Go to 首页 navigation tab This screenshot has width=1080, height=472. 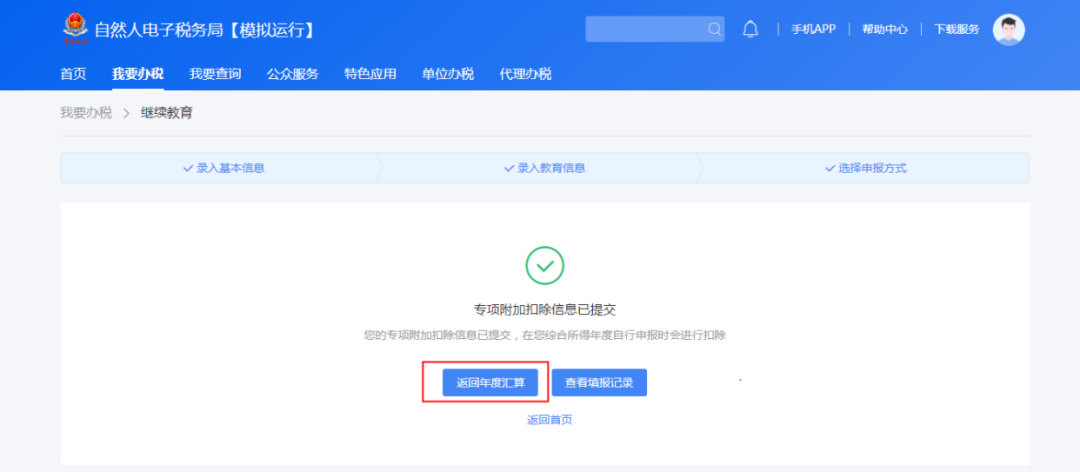tap(73, 73)
